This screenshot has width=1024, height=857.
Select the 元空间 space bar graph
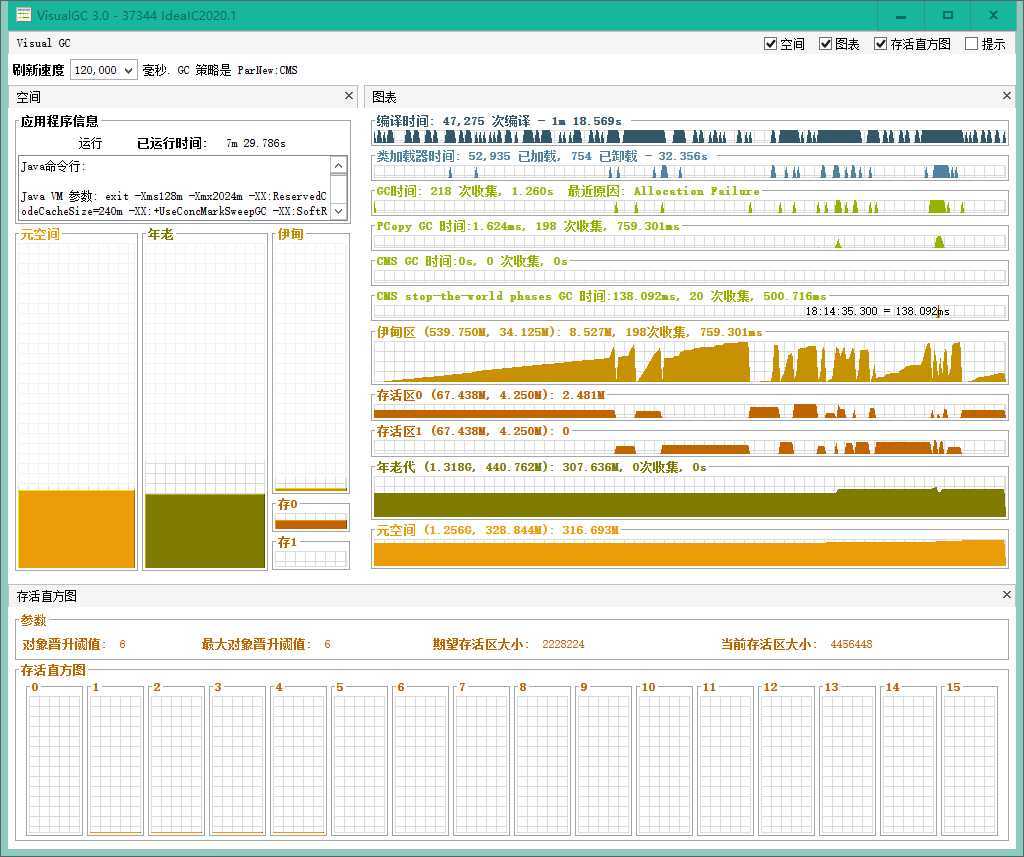pos(76,405)
